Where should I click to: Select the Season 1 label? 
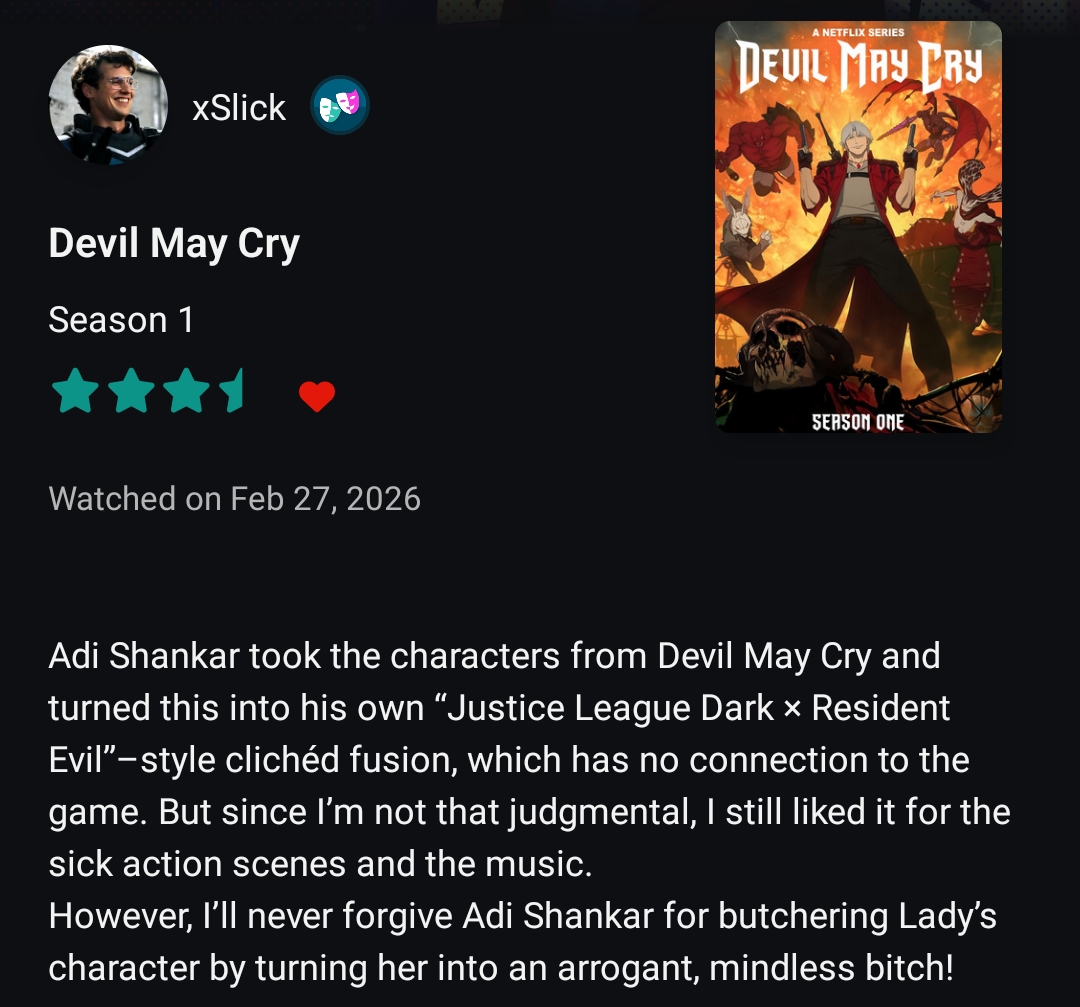121,320
